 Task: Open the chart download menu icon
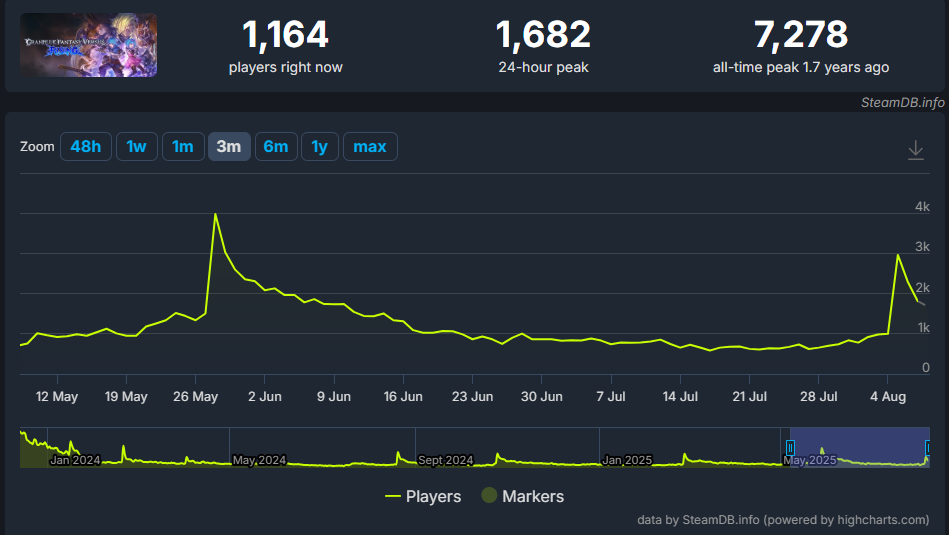pyautogui.click(x=916, y=149)
